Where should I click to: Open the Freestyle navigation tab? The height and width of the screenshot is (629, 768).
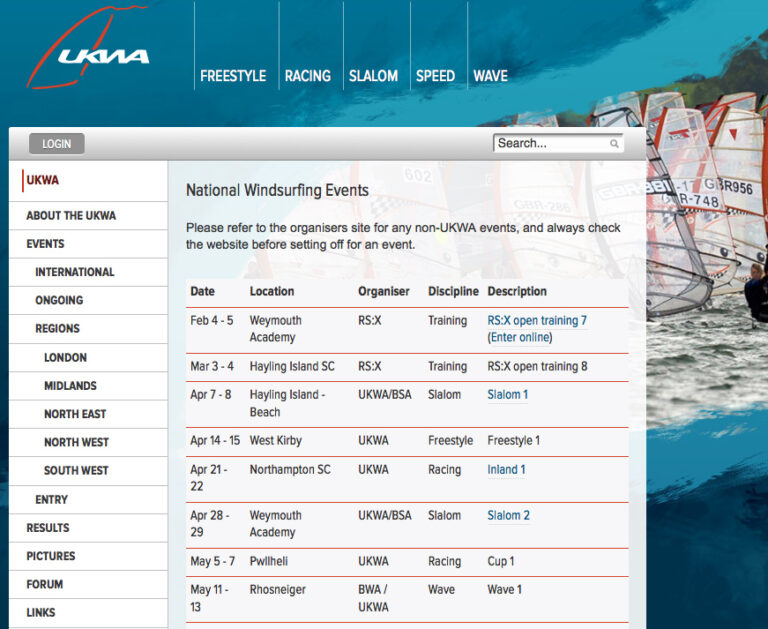(233, 76)
